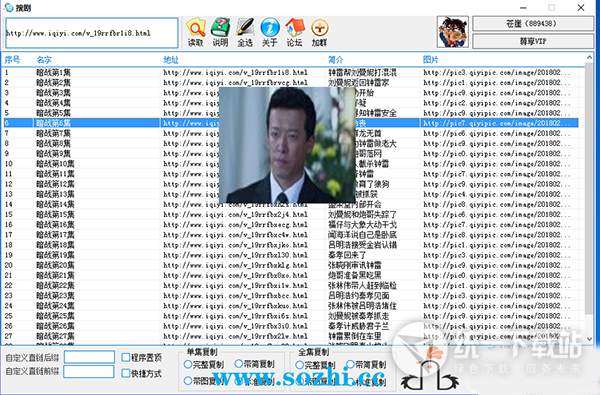This screenshot has height=395, width=600.
Task: Click address cell v_19rrfbr1i8.html in row 1
Action: (235, 72)
